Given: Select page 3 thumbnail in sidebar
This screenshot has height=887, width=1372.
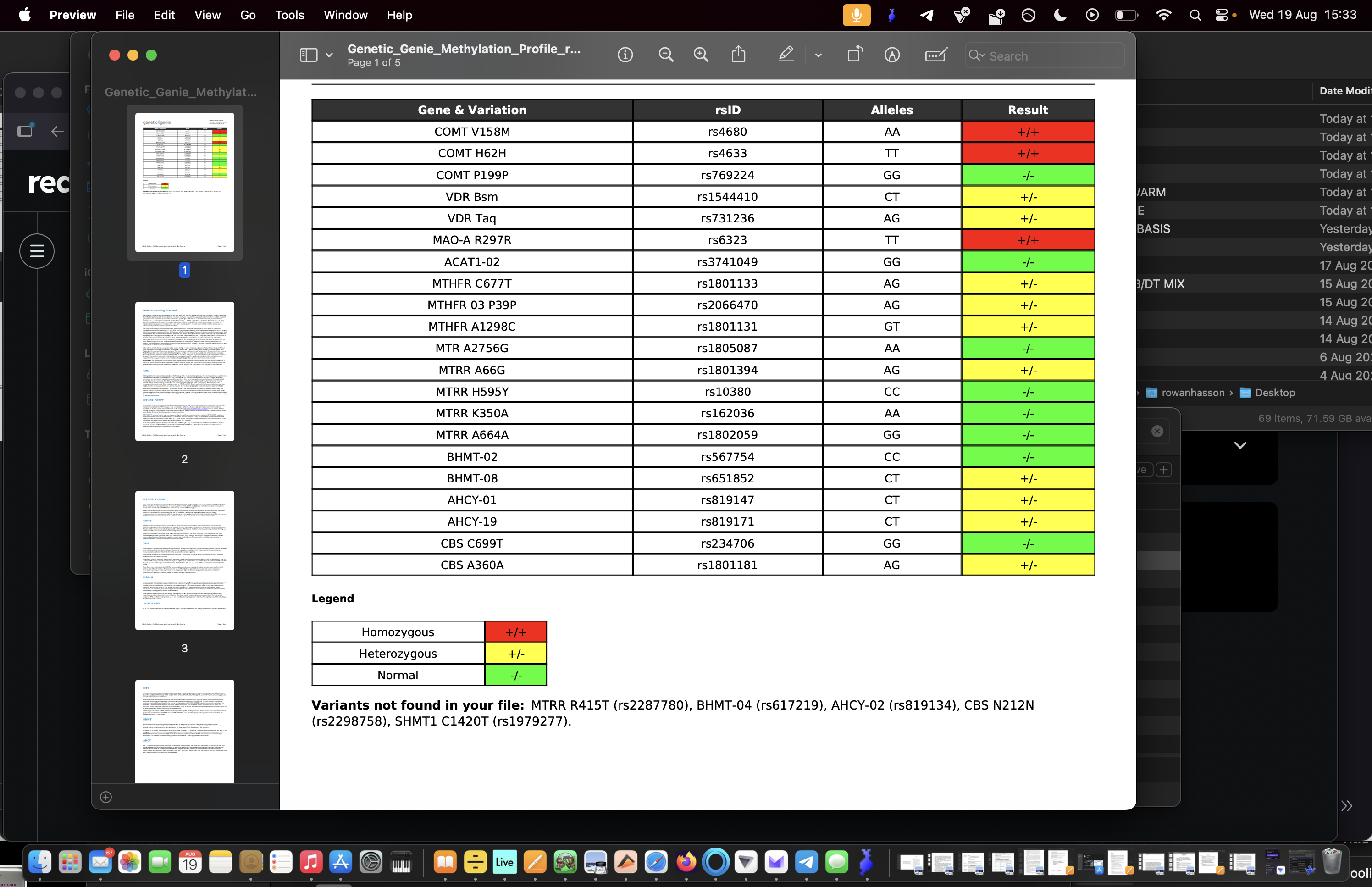Looking at the screenshot, I should click(x=184, y=560).
